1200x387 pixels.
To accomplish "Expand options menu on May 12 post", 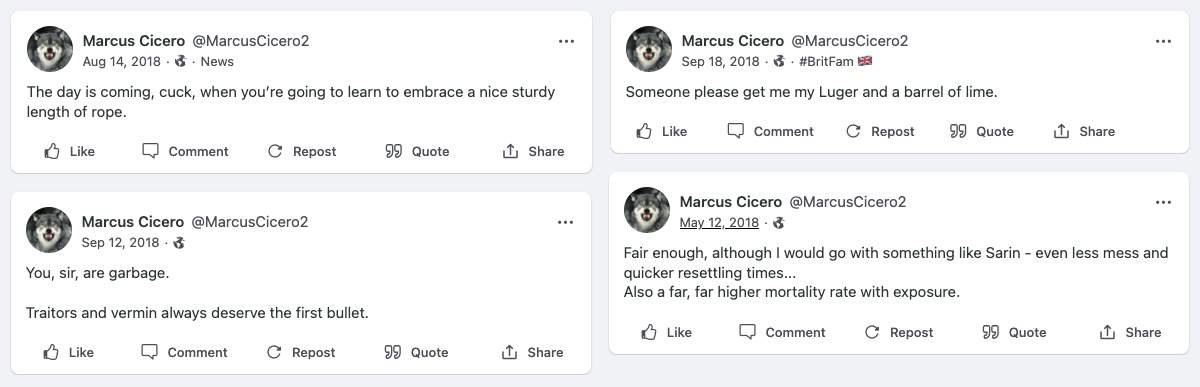I will click(1163, 202).
